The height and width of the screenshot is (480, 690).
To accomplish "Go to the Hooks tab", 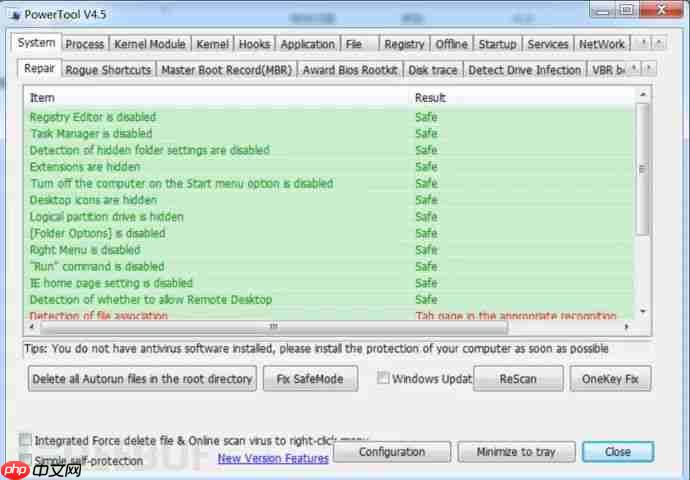I will pyautogui.click(x=254, y=44).
